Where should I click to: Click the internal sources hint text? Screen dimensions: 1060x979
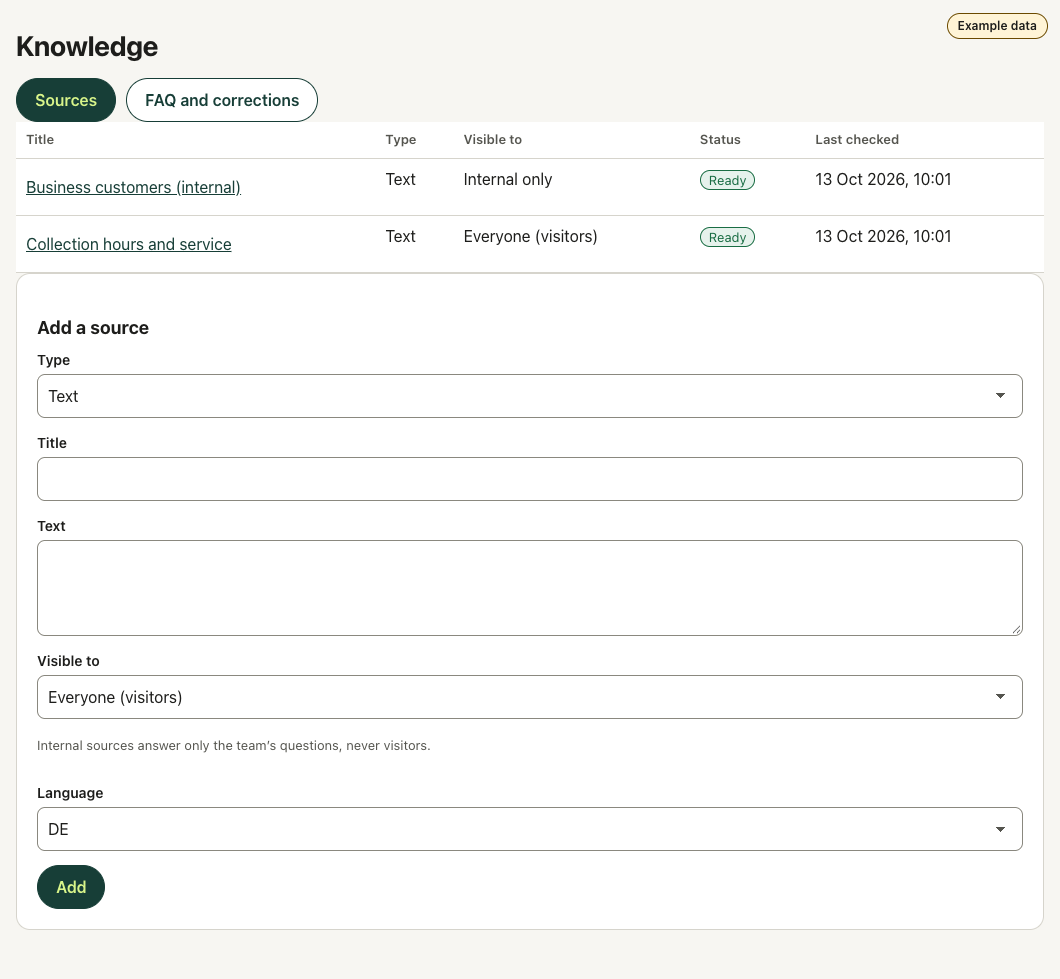pos(233,746)
